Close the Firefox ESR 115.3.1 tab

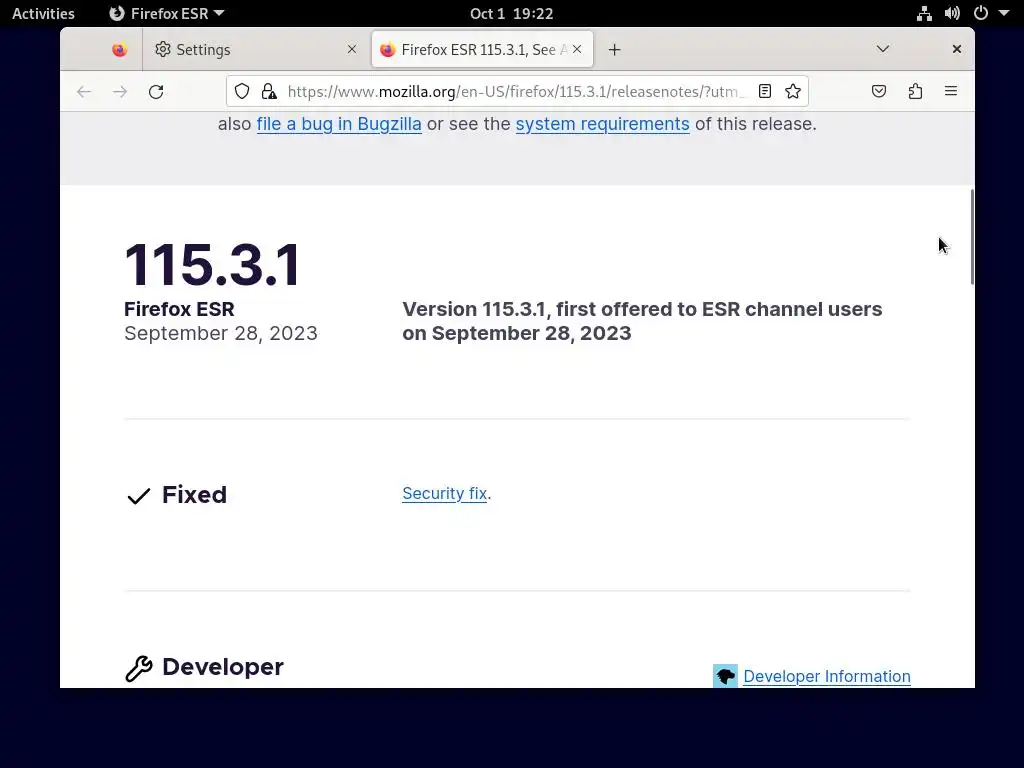pyautogui.click(x=577, y=49)
